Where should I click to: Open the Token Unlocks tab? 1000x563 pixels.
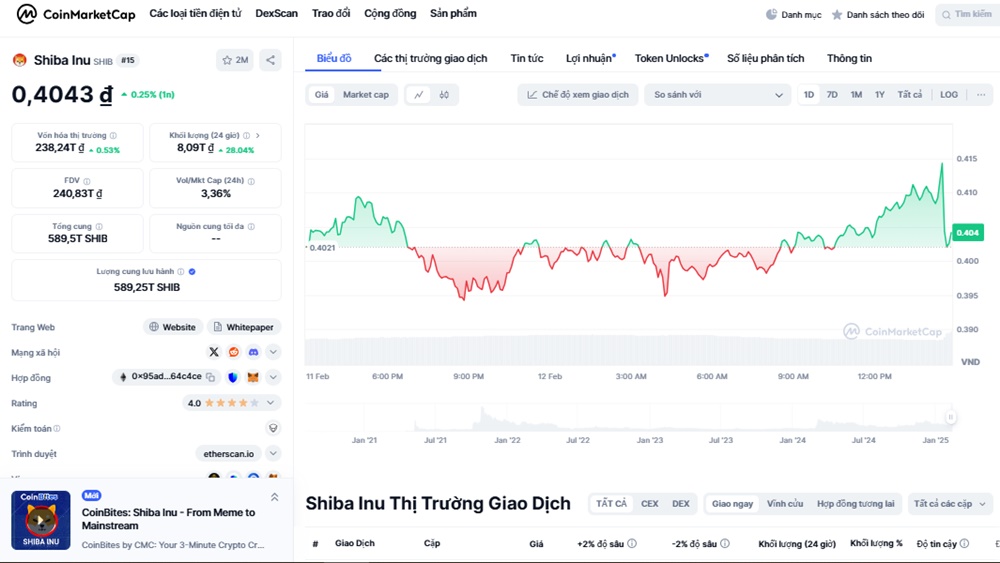[x=670, y=59]
